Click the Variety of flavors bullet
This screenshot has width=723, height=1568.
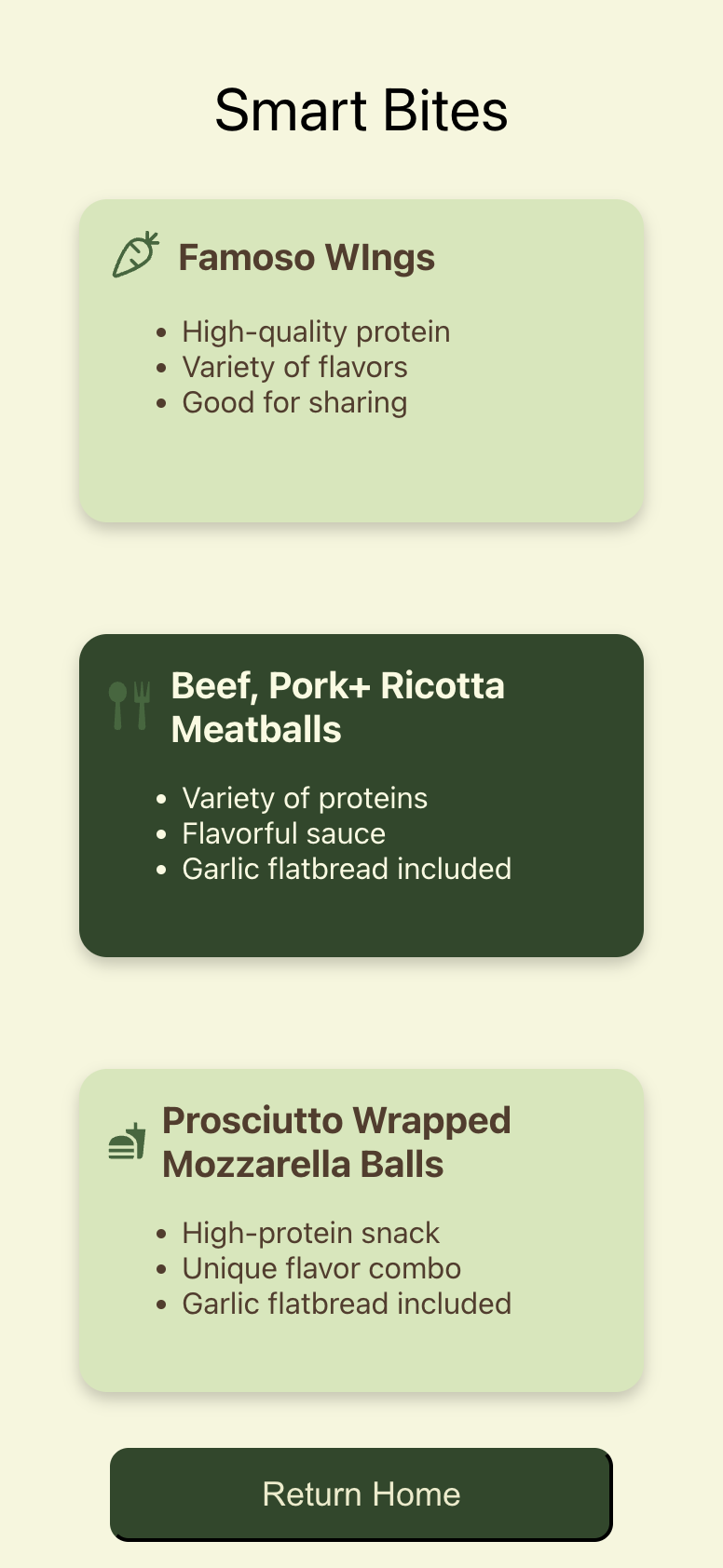click(x=294, y=367)
